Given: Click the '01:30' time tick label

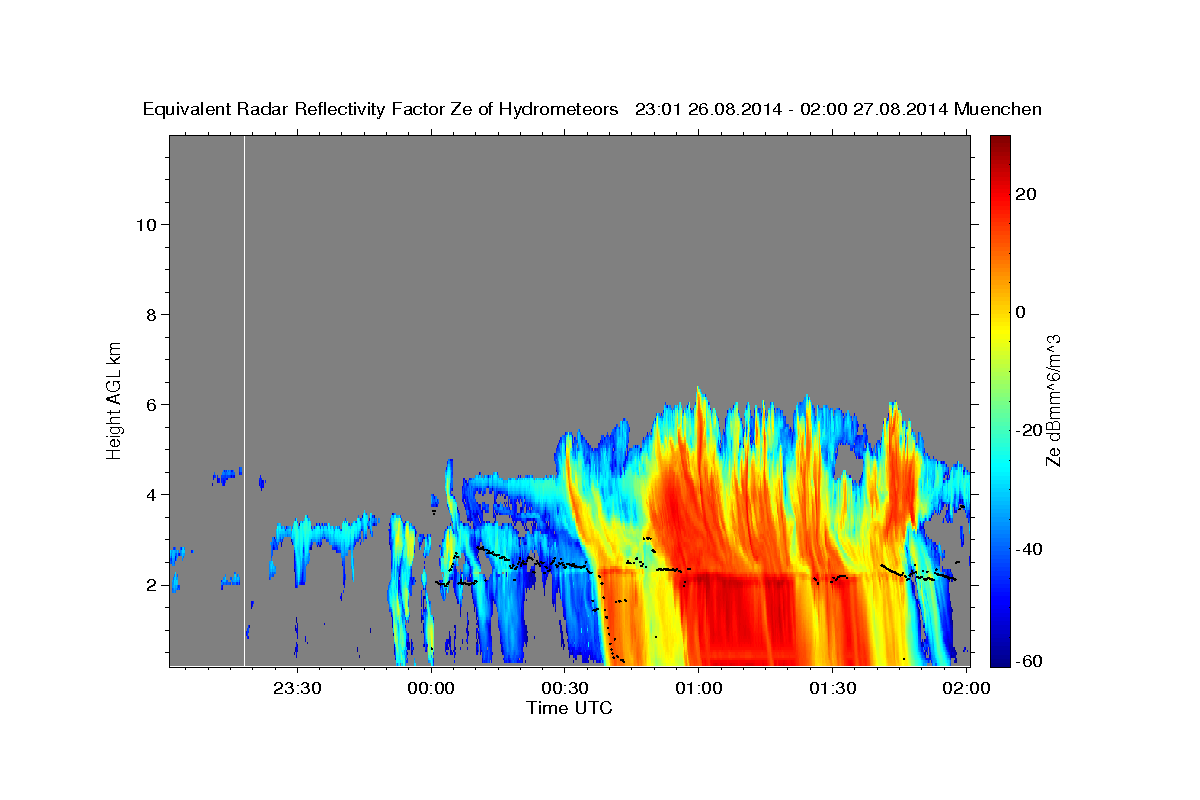Looking at the screenshot, I should (x=833, y=688).
